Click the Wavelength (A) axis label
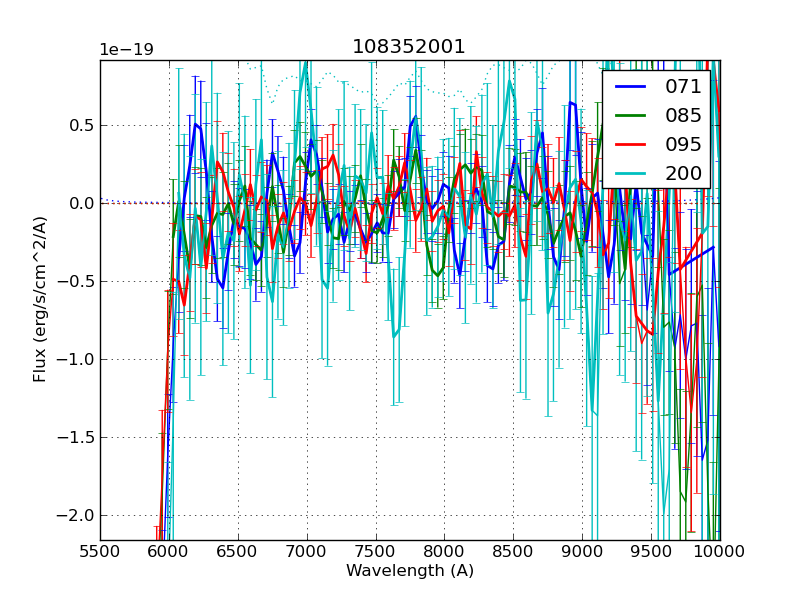800x600 pixels. pyautogui.click(x=410, y=571)
